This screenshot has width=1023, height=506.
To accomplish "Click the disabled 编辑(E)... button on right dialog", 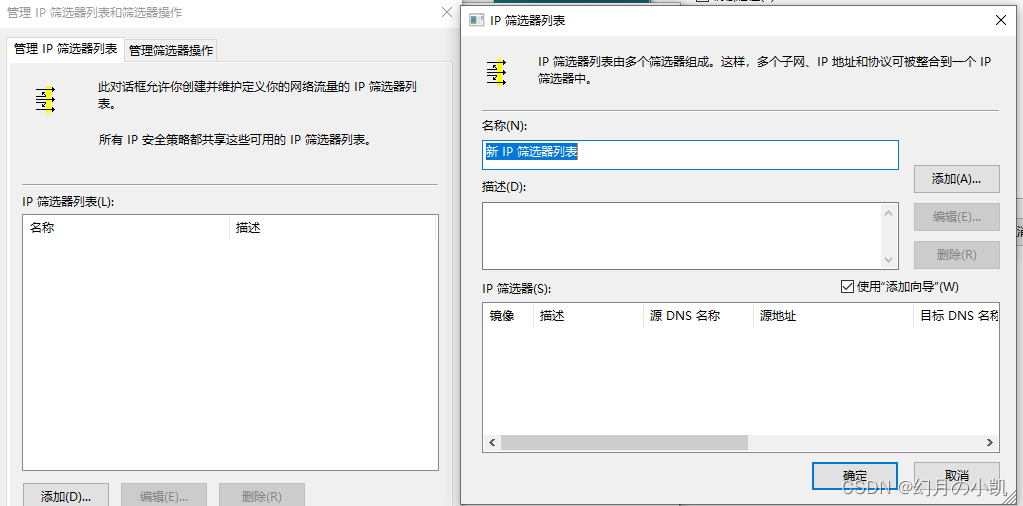I will (x=956, y=216).
